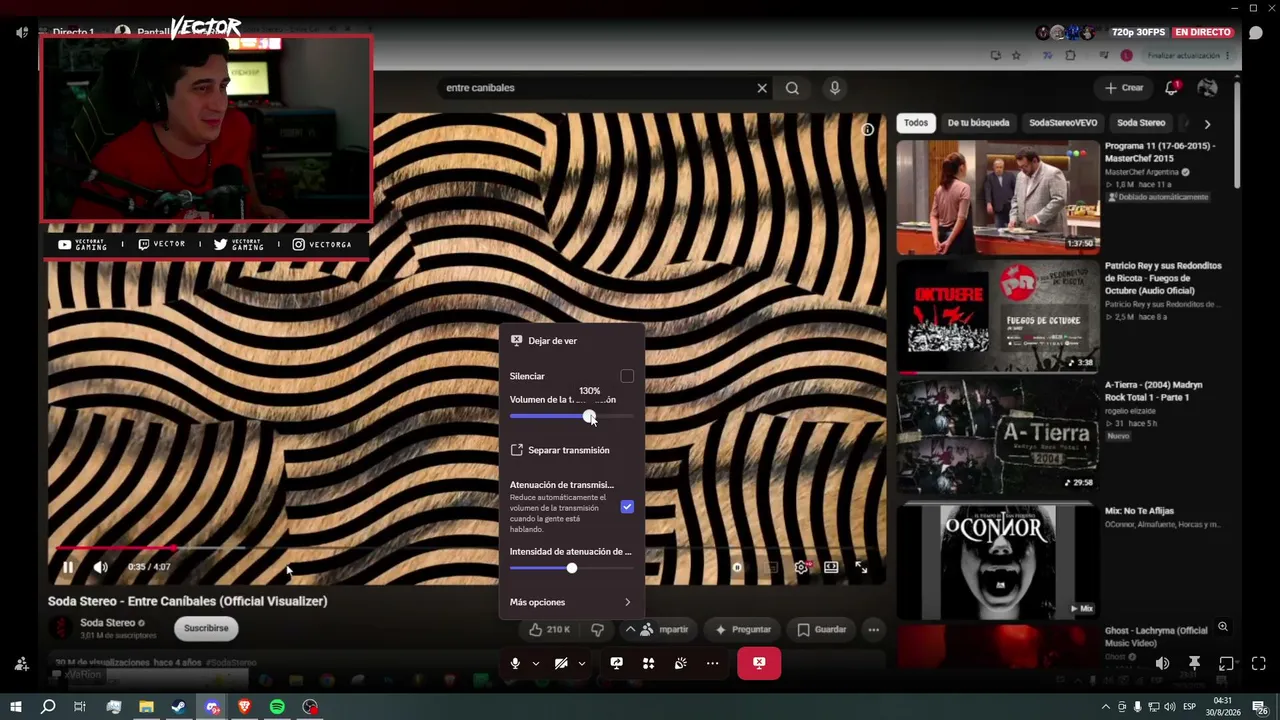Screen dimensions: 1280x720
Task: Mute the YouTube player volume icon
Action: (100, 567)
